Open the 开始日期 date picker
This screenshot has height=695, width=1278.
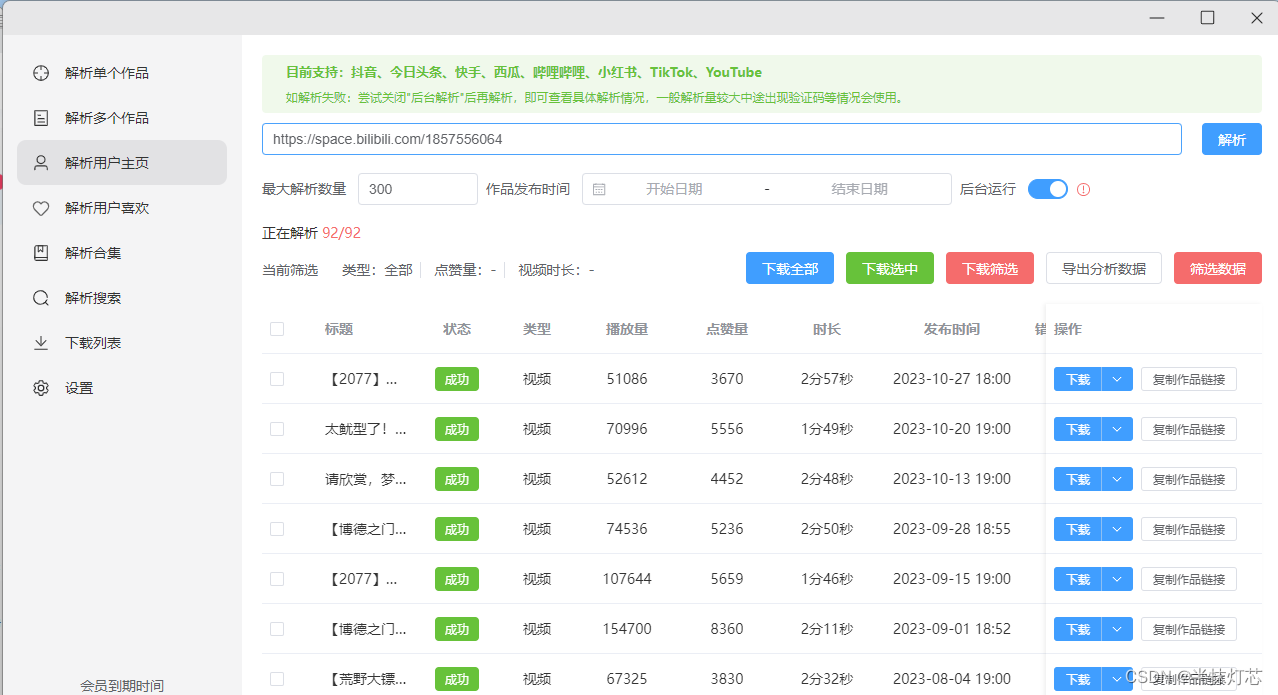click(673, 189)
